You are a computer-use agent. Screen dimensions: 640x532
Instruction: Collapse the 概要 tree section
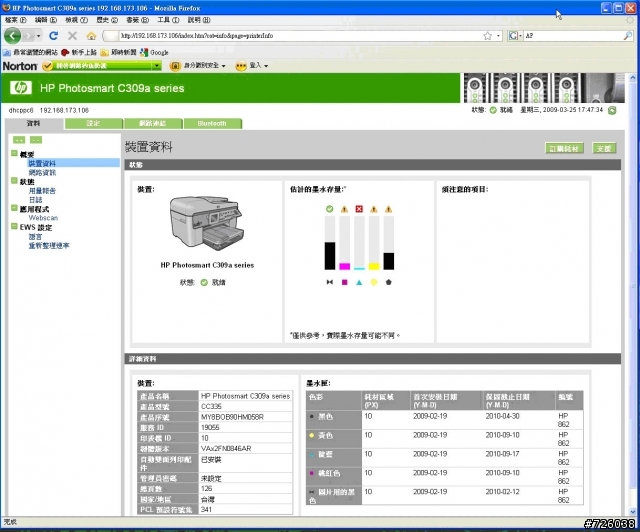[x=14, y=154]
